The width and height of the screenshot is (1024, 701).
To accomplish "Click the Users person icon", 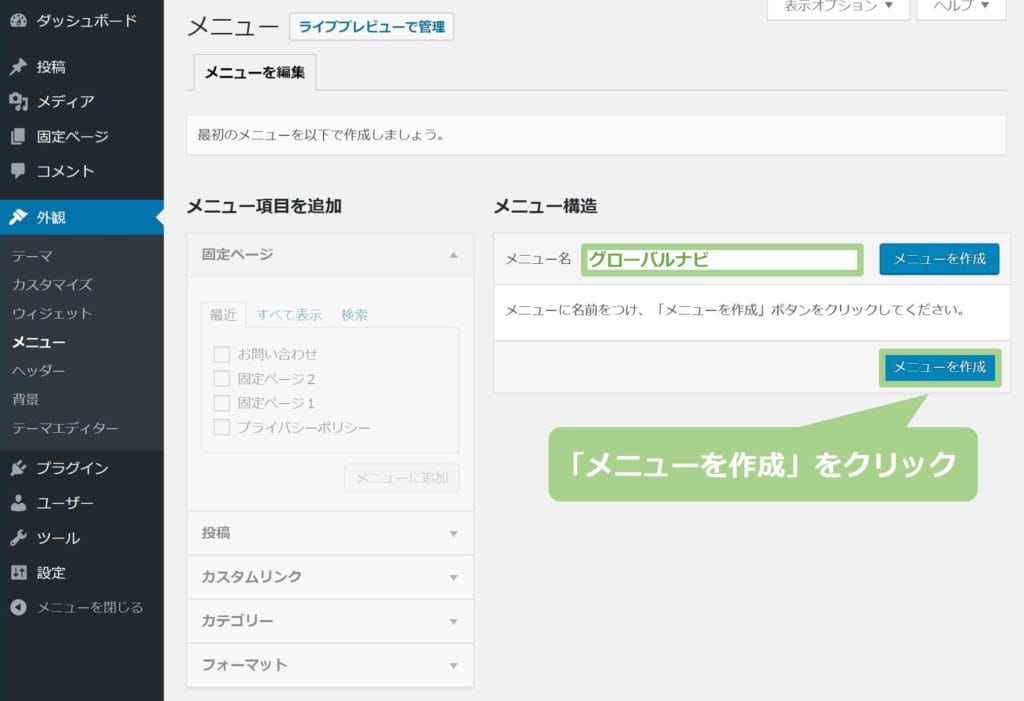I will click(18, 503).
